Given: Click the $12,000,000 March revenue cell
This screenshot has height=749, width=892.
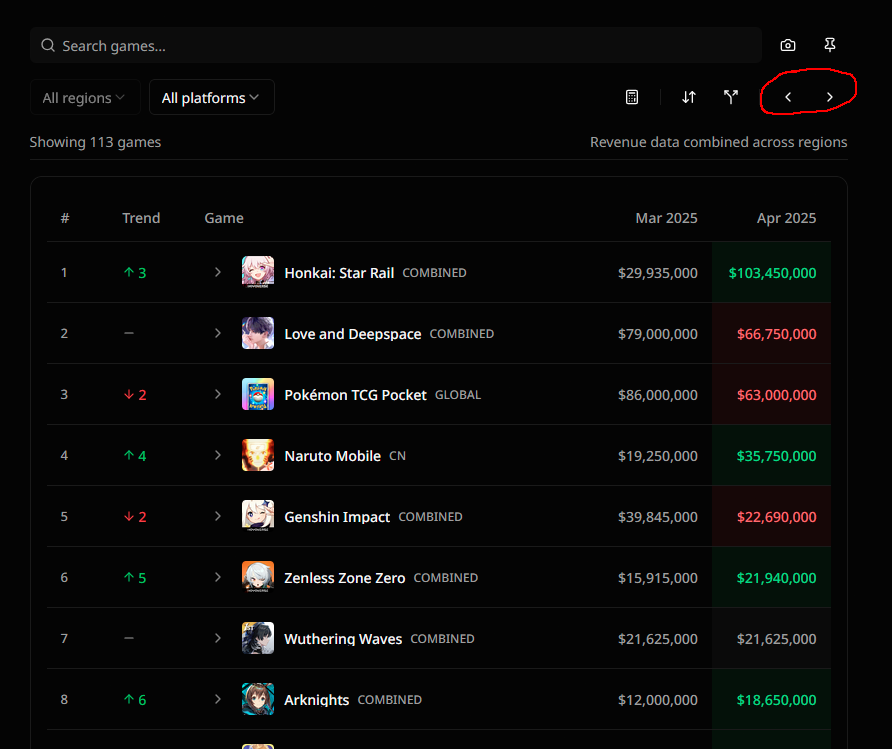Looking at the screenshot, I should (x=658, y=700).
